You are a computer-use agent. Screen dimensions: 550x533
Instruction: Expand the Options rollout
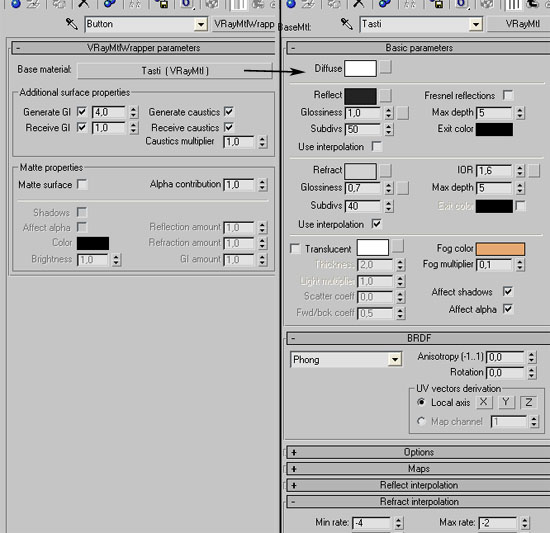tap(418, 452)
